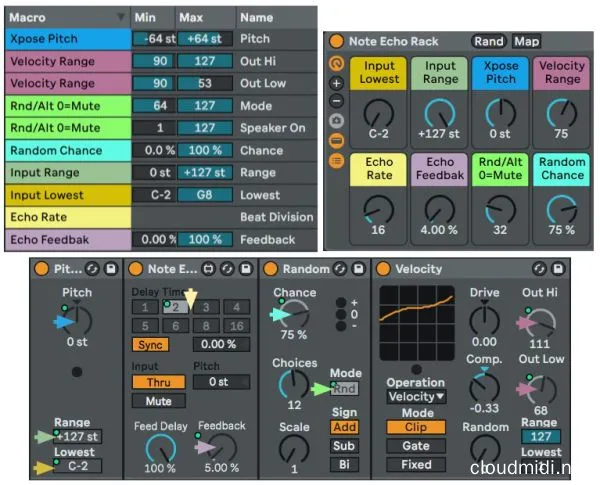The image size is (600, 485).
Task: Select Sub sign in Random device
Action: pos(344,446)
